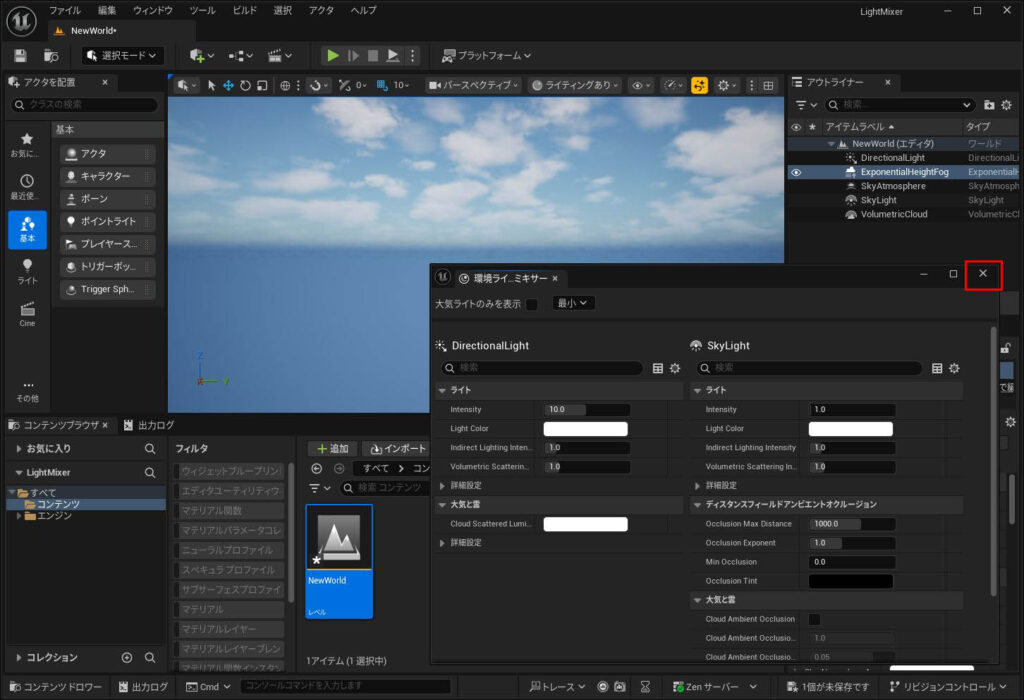1024x700 pixels.
Task: Click the Save current level icon
Action: click(21, 56)
